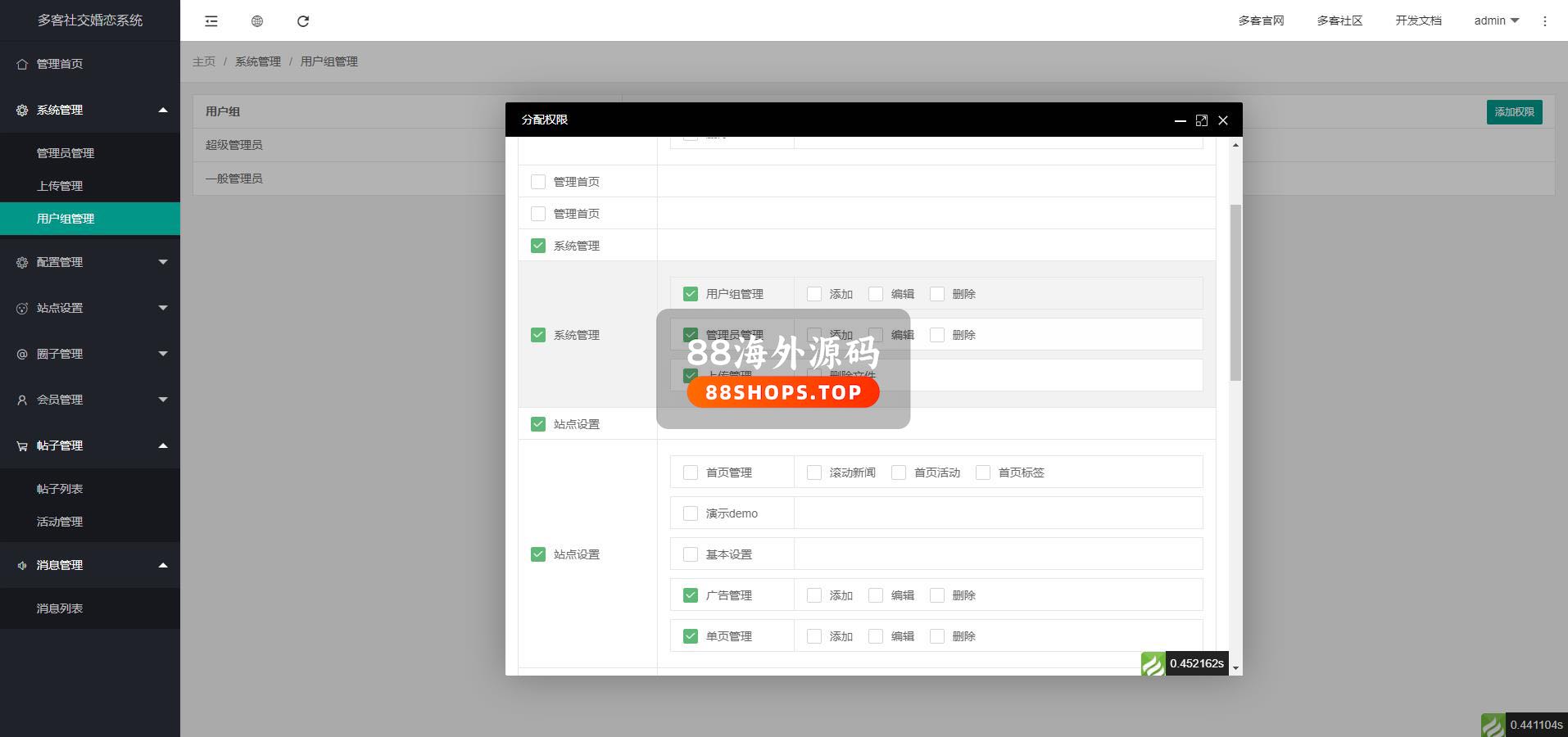Screen dimensions: 1568x737
Task: Click the 系统管理 breadcrumb link
Action: pos(257,61)
